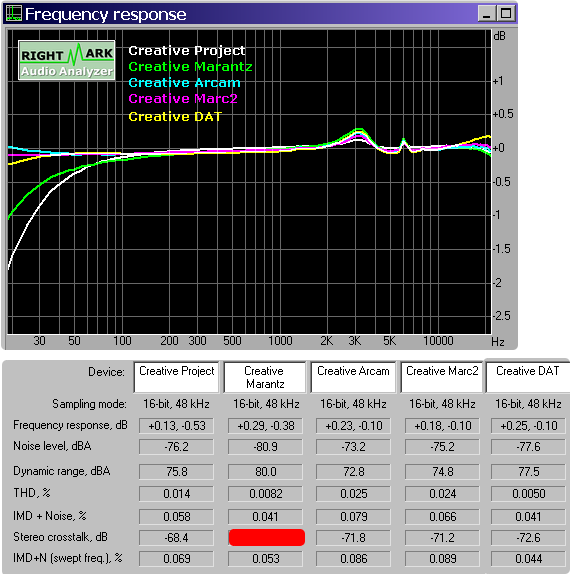The image size is (572, 574).
Task: Click the Creative DAT legend label
Action: point(175,116)
